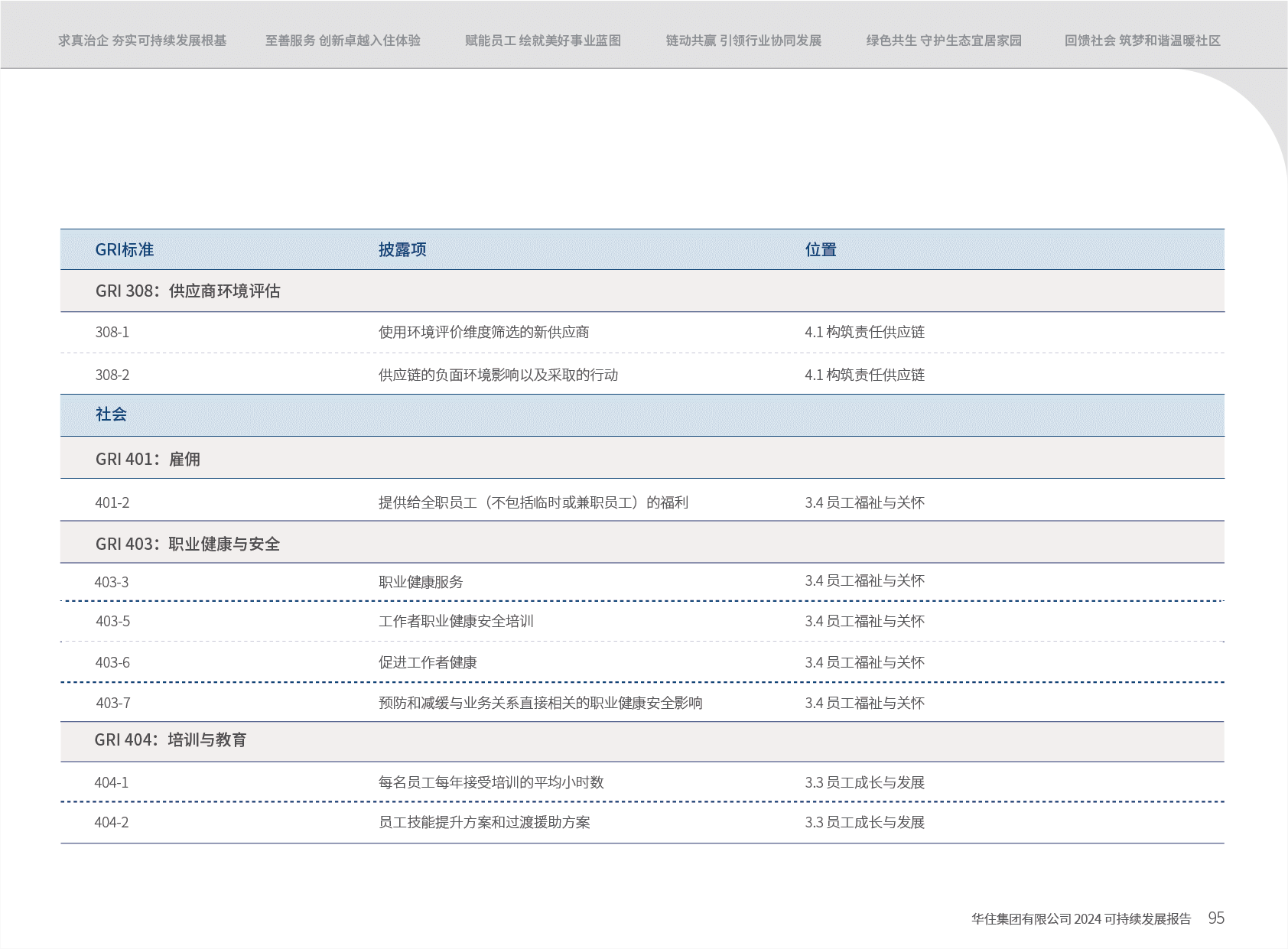Viewport: 1288px width, 949px height.
Task: Select the GRI 308：供应商环境评估 section row
Action: coord(188,291)
